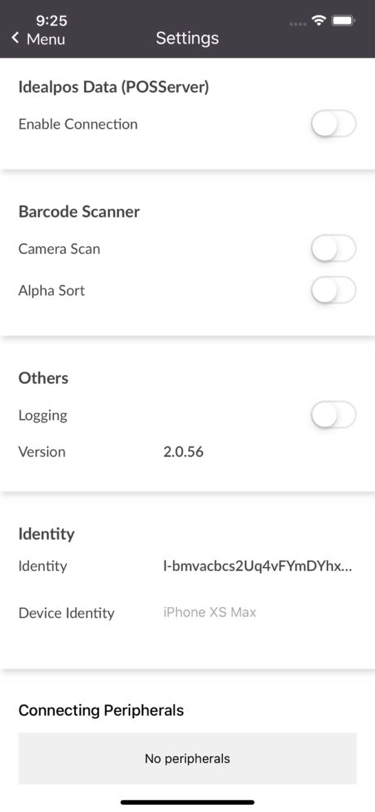375x812 pixels.
Task: Select the Identity value field
Action: point(258,567)
